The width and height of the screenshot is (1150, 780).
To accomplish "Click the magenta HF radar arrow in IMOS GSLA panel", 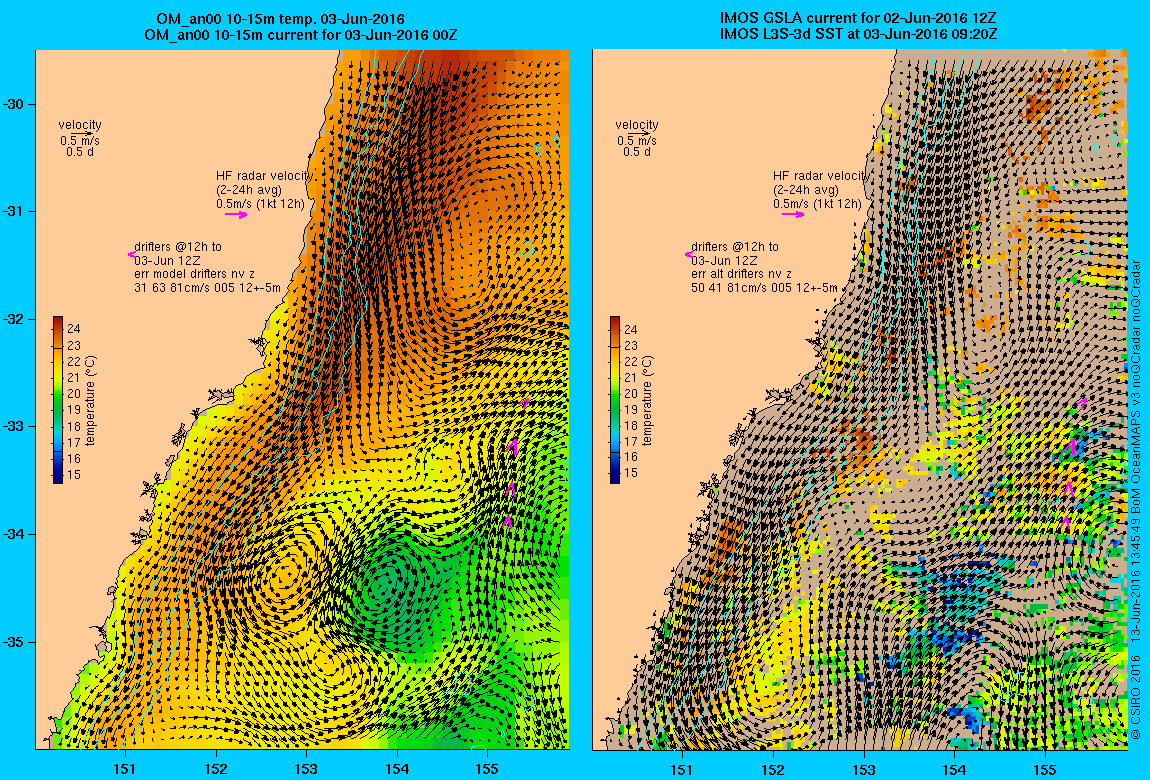I will [793, 215].
